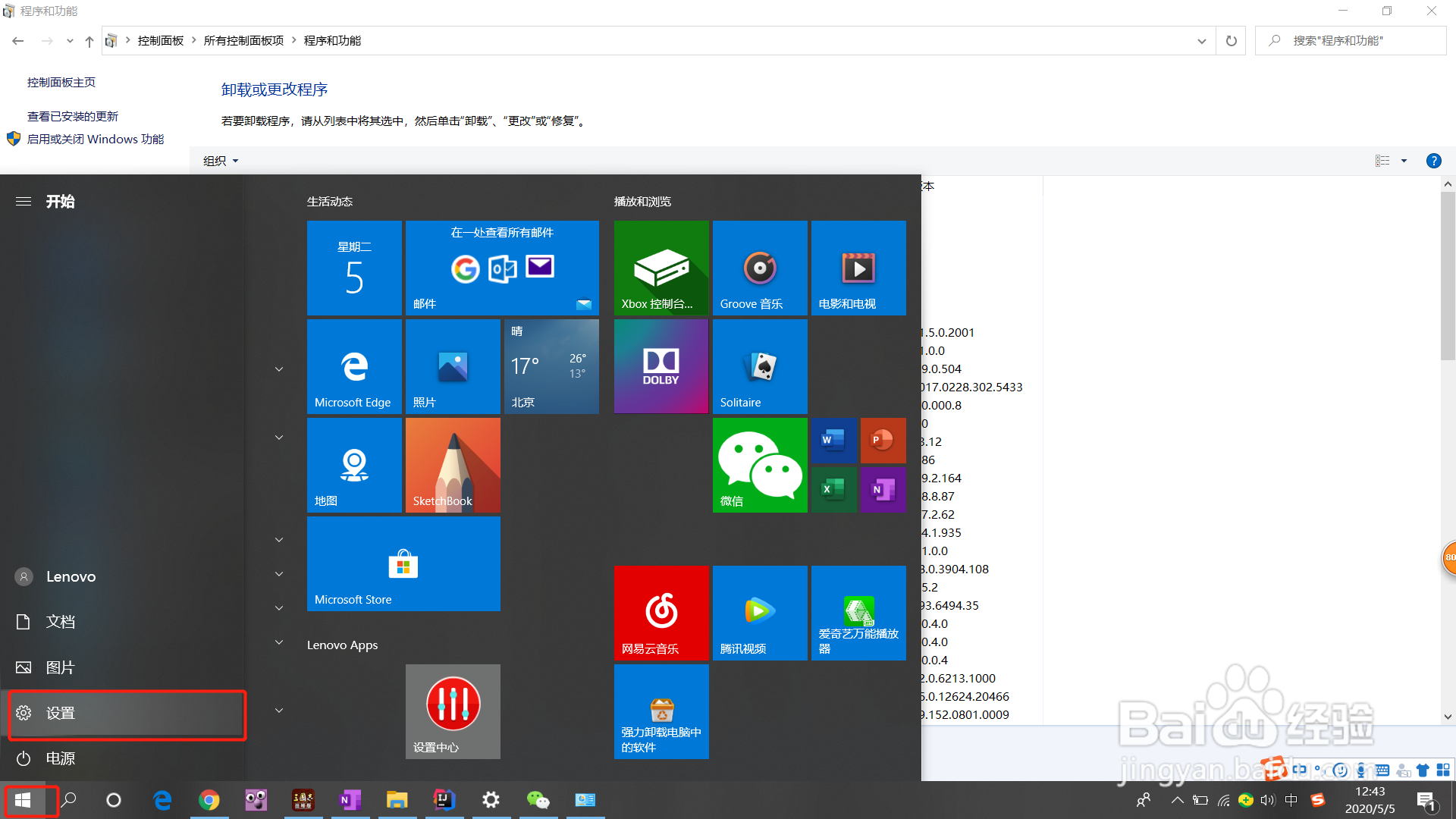
Task: Expand the 组织 dropdown
Action: pyautogui.click(x=219, y=160)
